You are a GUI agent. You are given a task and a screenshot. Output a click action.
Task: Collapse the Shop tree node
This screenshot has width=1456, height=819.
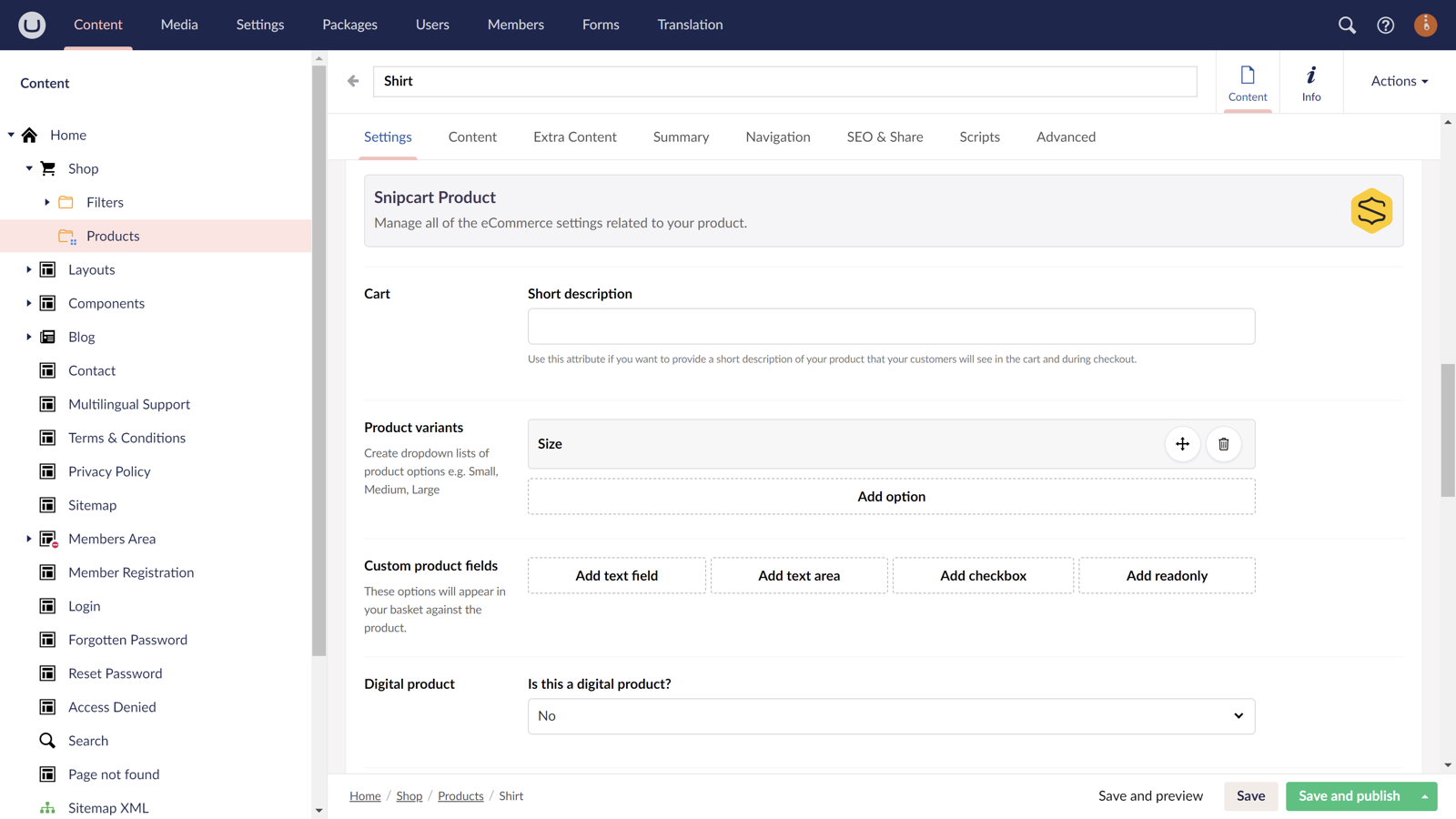tap(29, 168)
